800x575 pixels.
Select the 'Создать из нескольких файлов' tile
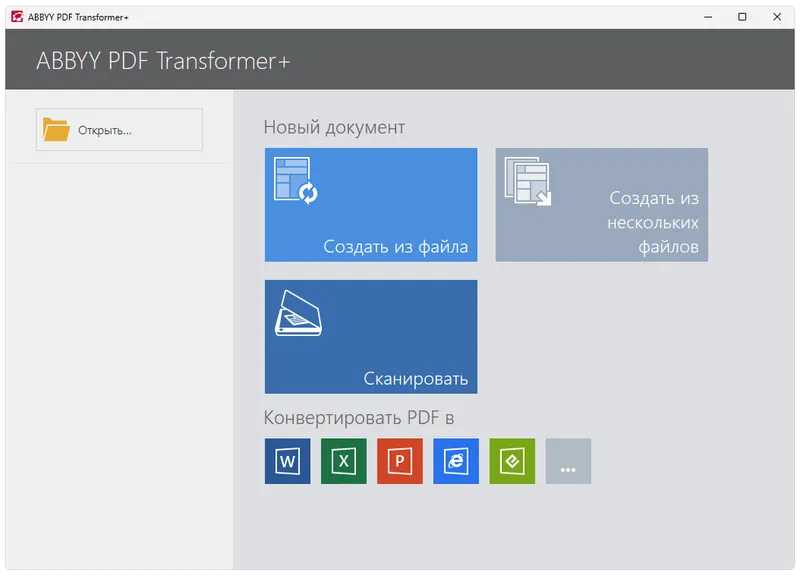(602, 205)
